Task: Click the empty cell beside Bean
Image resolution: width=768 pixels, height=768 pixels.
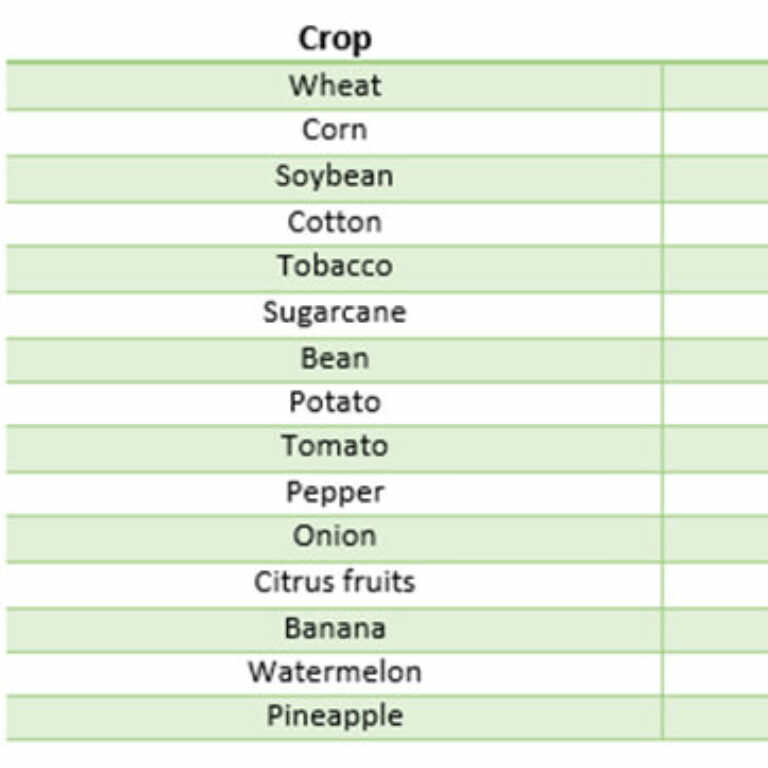Action: [716, 359]
